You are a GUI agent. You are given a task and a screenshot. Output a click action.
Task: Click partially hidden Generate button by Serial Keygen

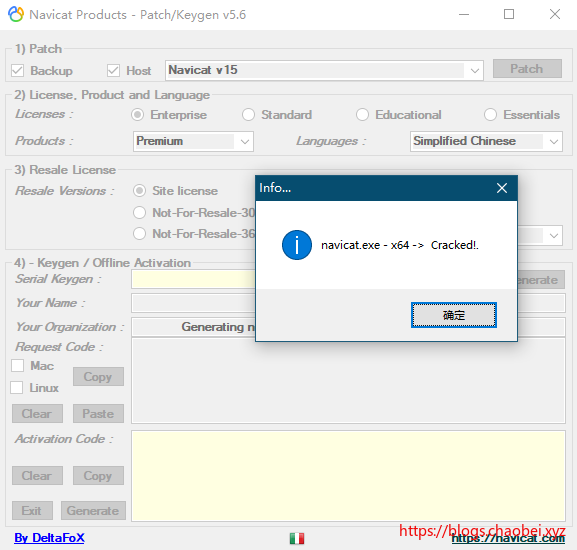tap(541, 280)
